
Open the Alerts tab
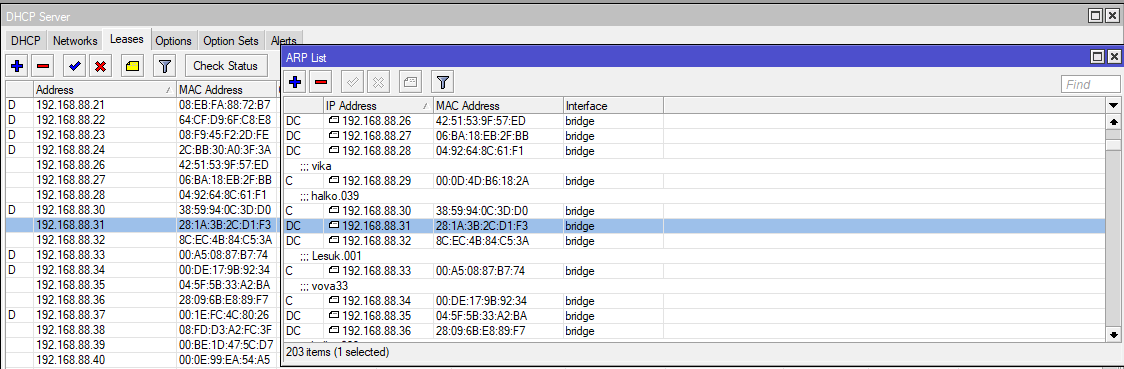pos(284,41)
